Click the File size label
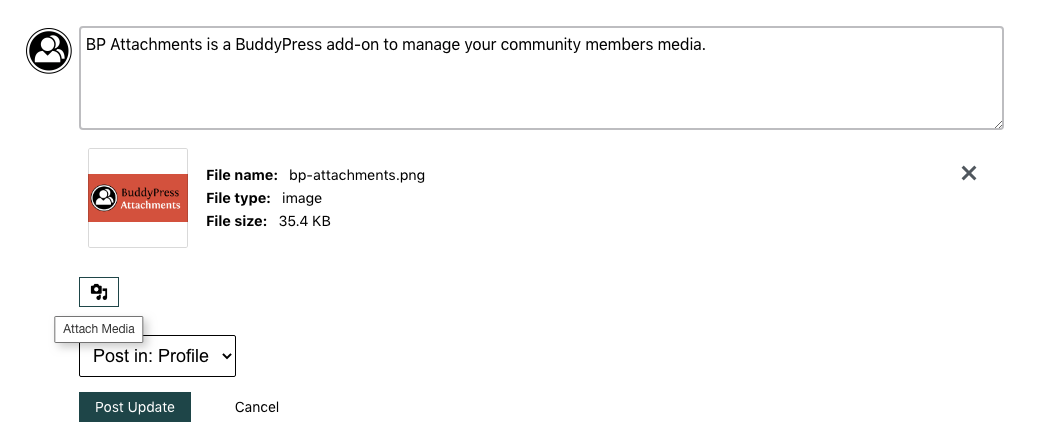 click(237, 221)
